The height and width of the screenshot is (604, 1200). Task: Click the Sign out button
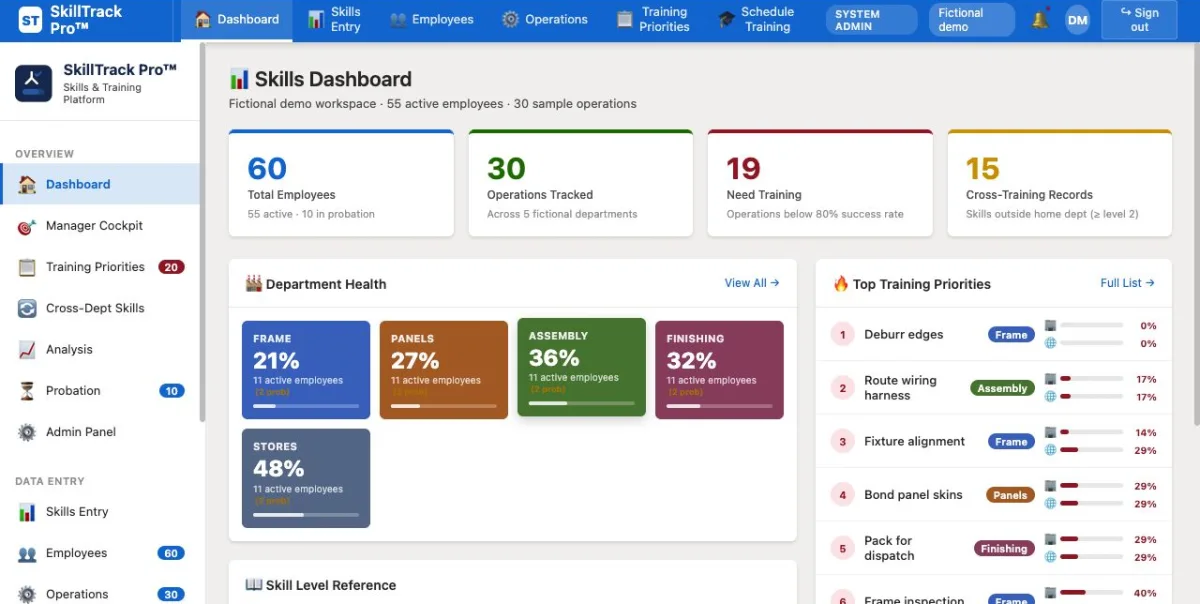(1139, 20)
